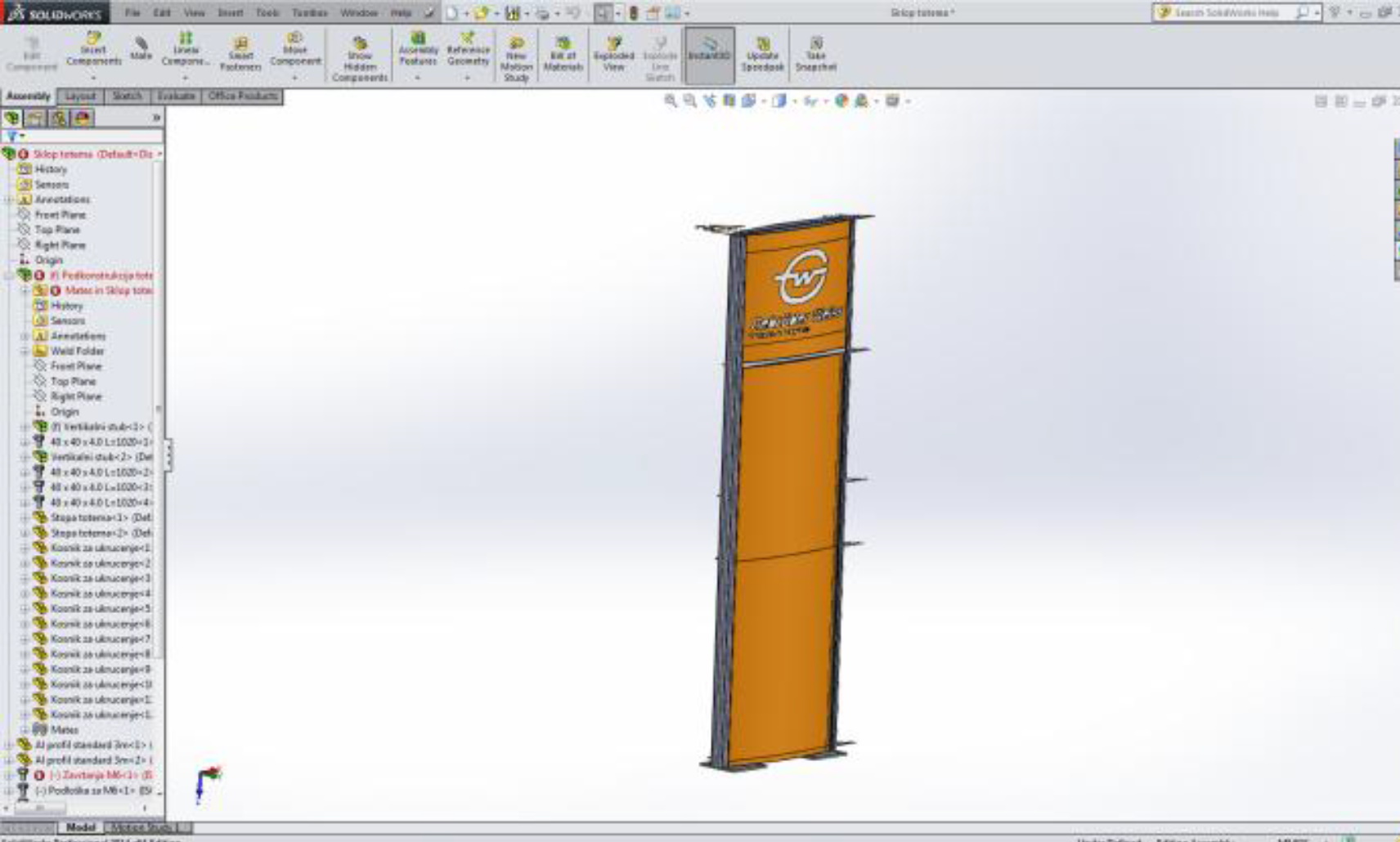
Task: Start a New Motion Study
Action: (x=516, y=59)
